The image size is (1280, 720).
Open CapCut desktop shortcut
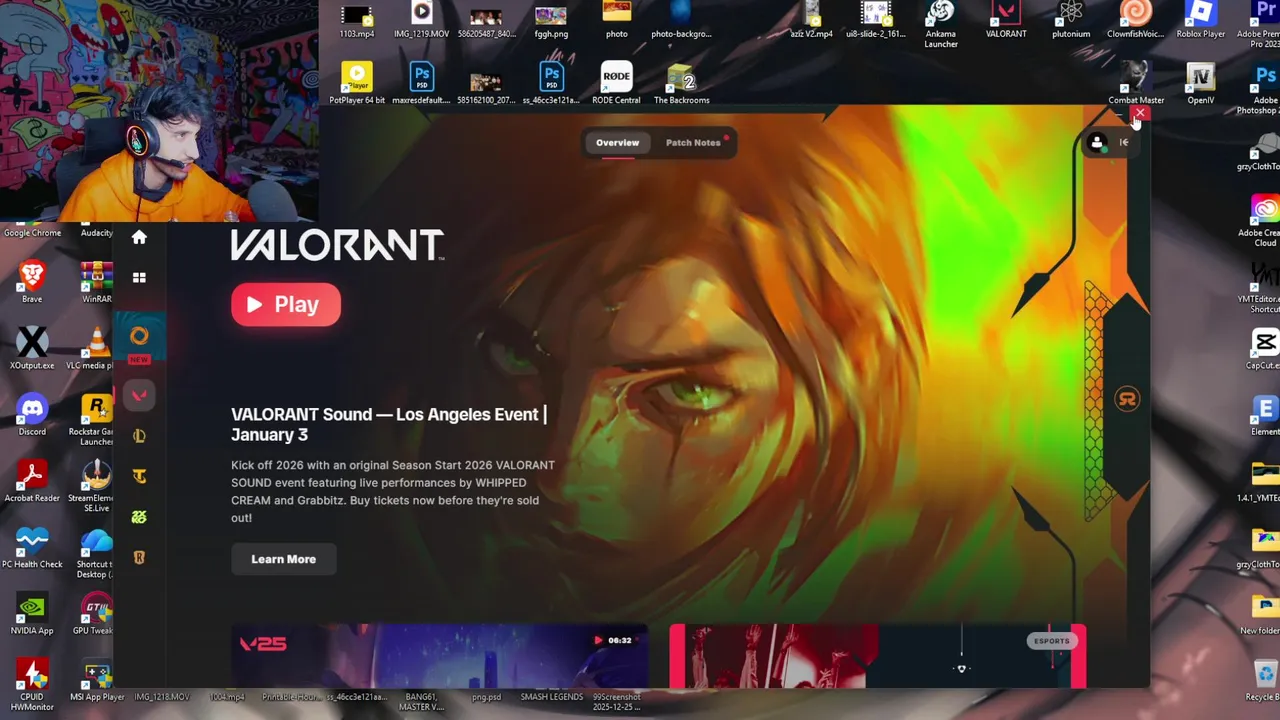tap(1264, 349)
